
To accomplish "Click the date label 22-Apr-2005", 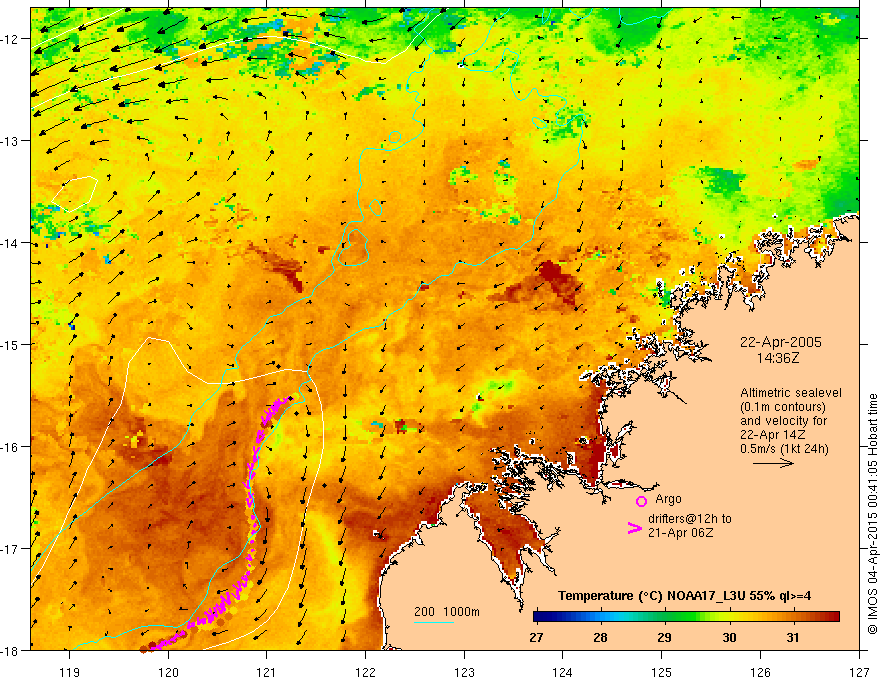I will 781,342.
